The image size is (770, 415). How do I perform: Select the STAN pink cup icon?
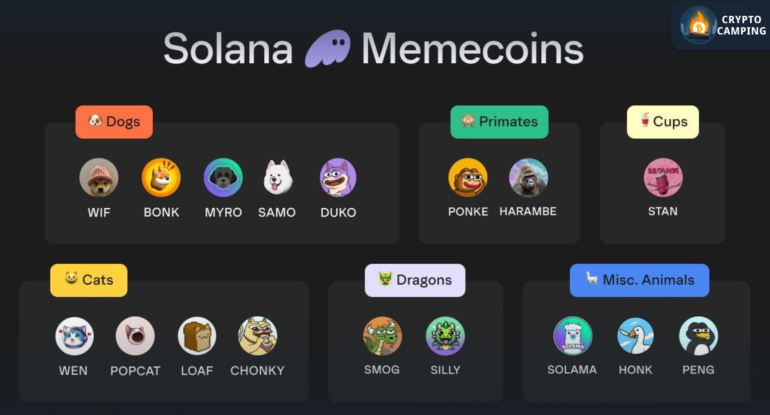663,177
